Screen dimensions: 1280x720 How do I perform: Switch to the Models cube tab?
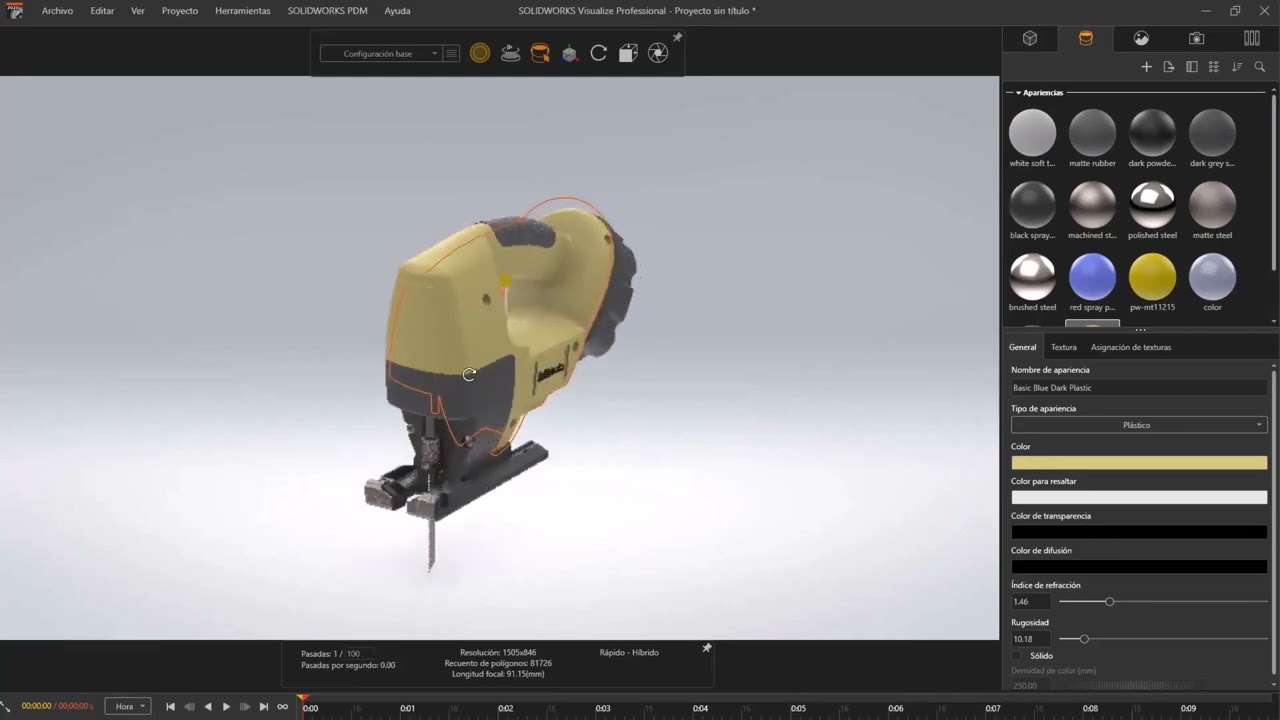click(x=1030, y=38)
